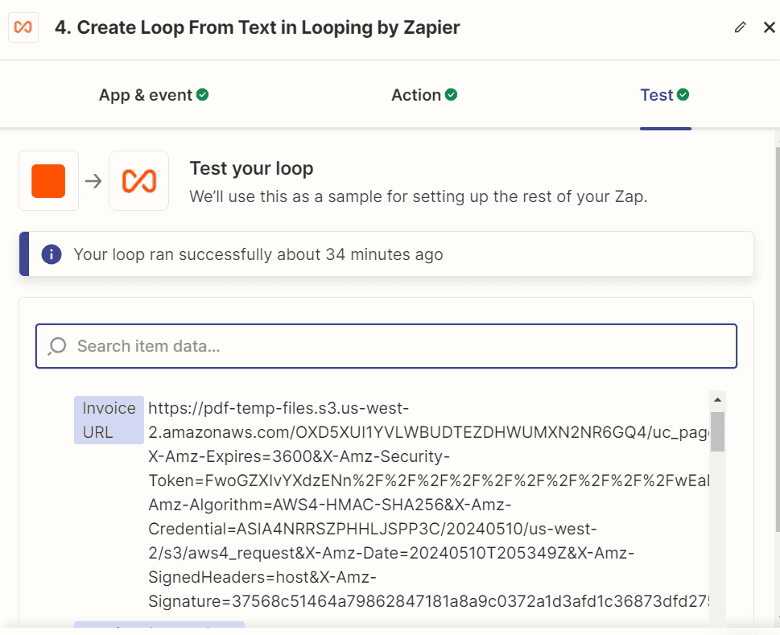Click the X-Amz-Expires=3600 line
The image size is (780, 635).
tap(299, 456)
